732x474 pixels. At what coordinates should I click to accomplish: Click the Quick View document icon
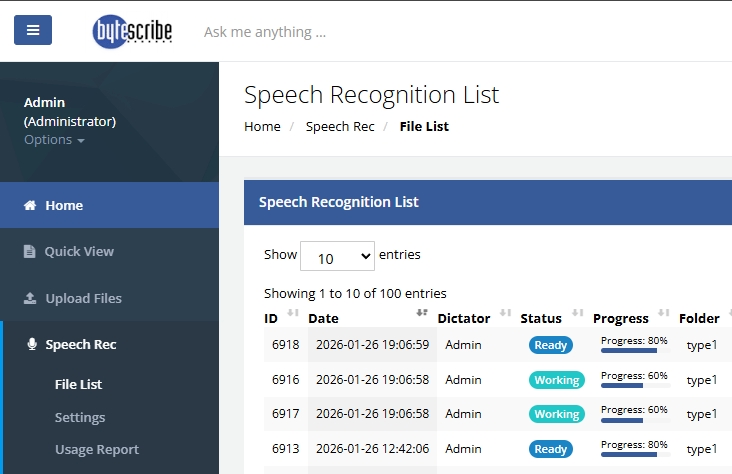point(30,252)
